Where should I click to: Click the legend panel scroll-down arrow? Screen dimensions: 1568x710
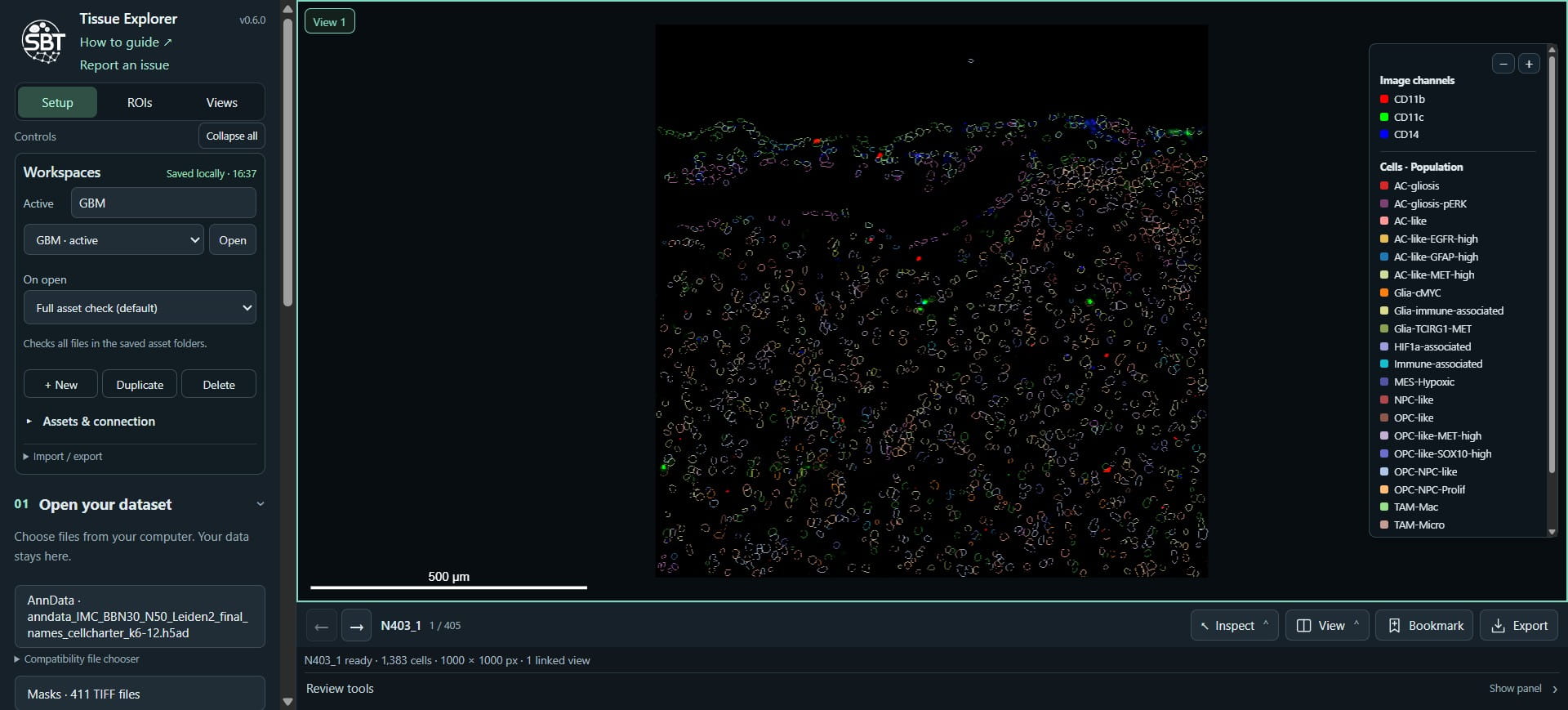coord(1552,532)
